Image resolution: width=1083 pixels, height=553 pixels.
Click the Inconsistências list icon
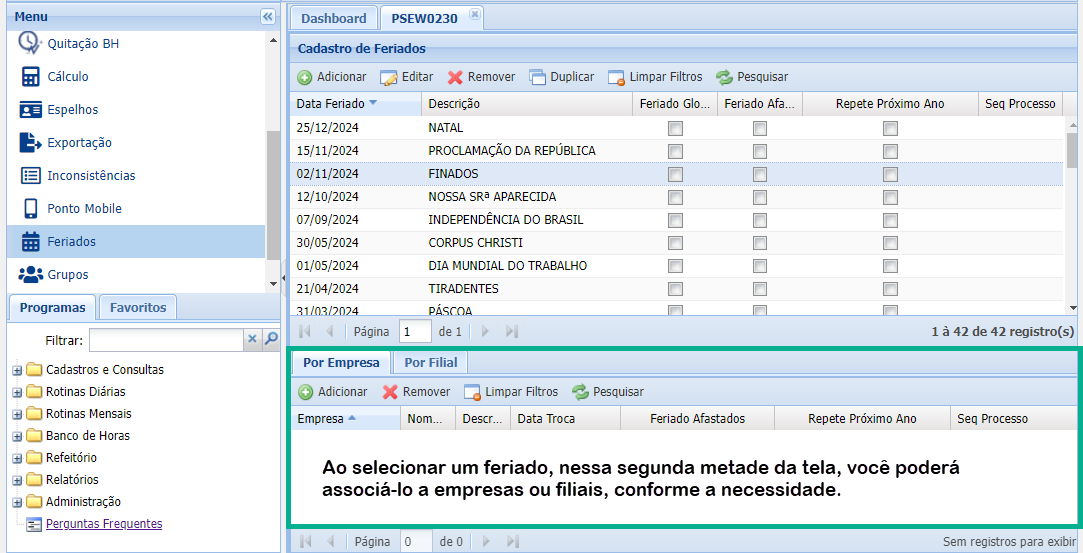30,176
